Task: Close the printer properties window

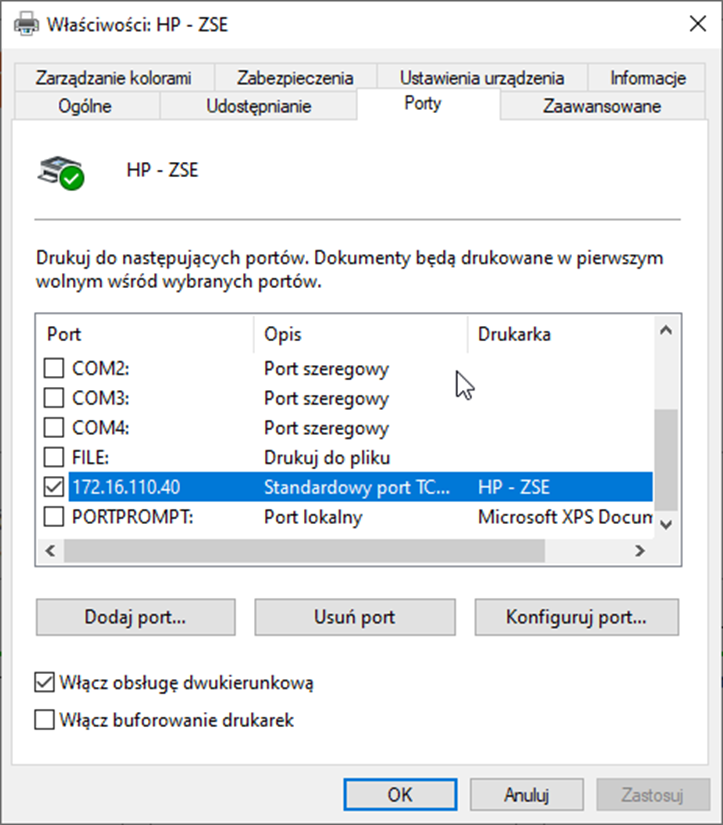Action: point(694,23)
